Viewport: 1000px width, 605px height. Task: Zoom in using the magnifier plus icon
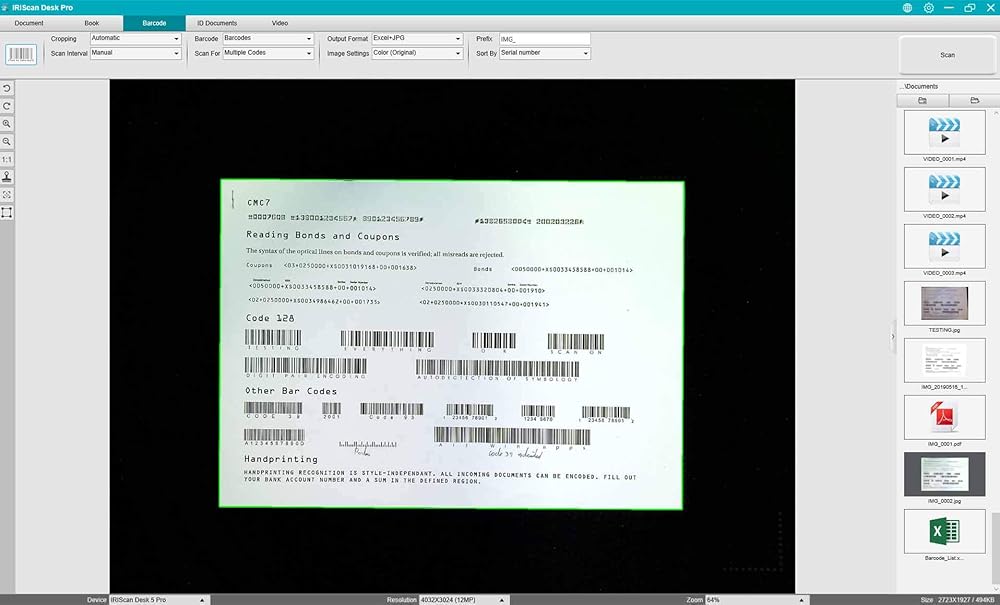click(7, 124)
